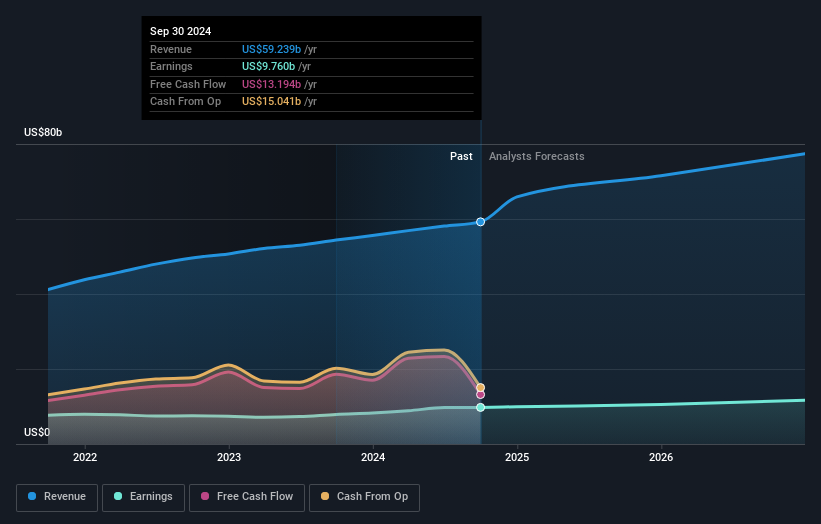Click the Earnings value US$9.760b
The image size is (821, 524).
(x=268, y=66)
